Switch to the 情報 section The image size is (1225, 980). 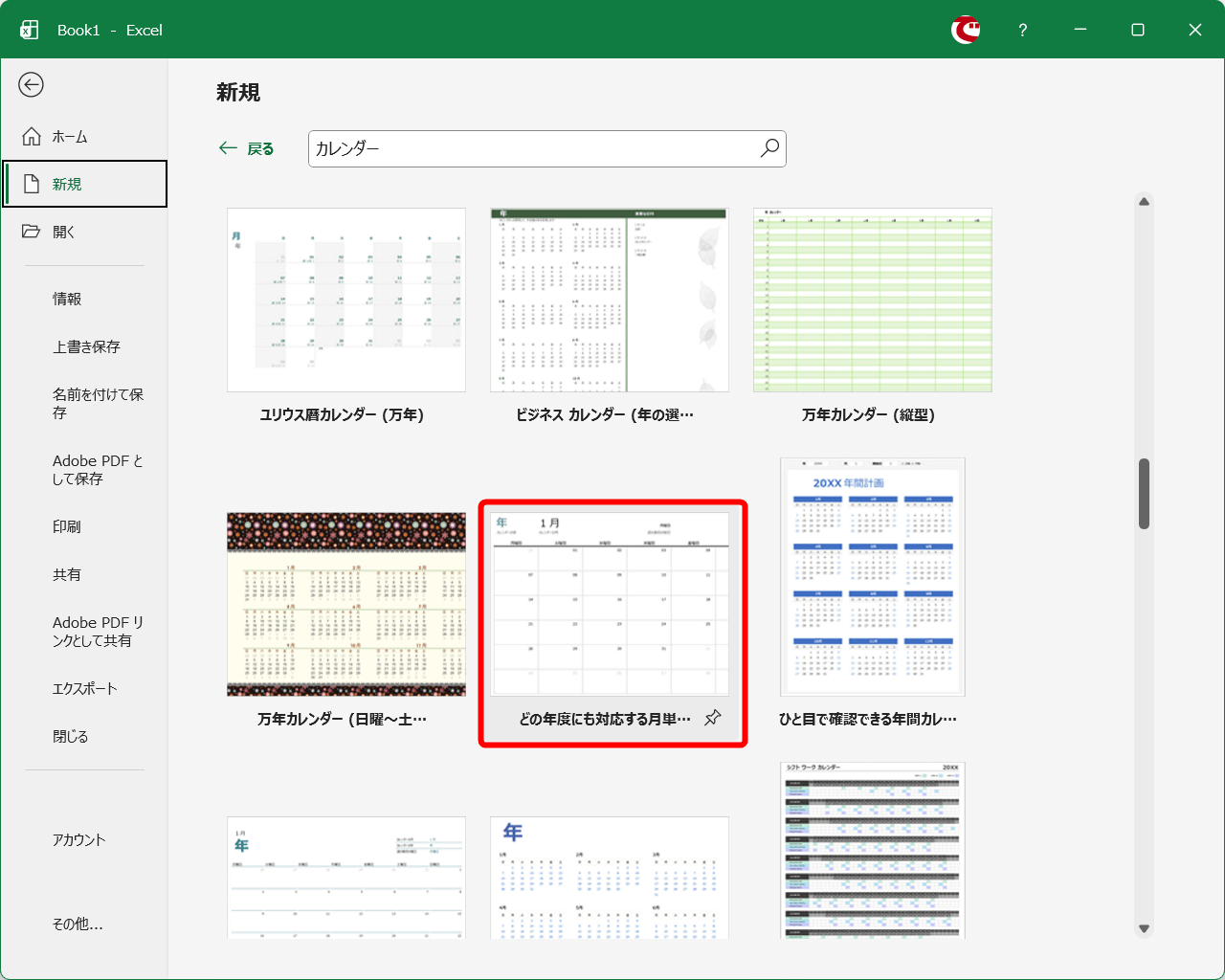coord(65,299)
